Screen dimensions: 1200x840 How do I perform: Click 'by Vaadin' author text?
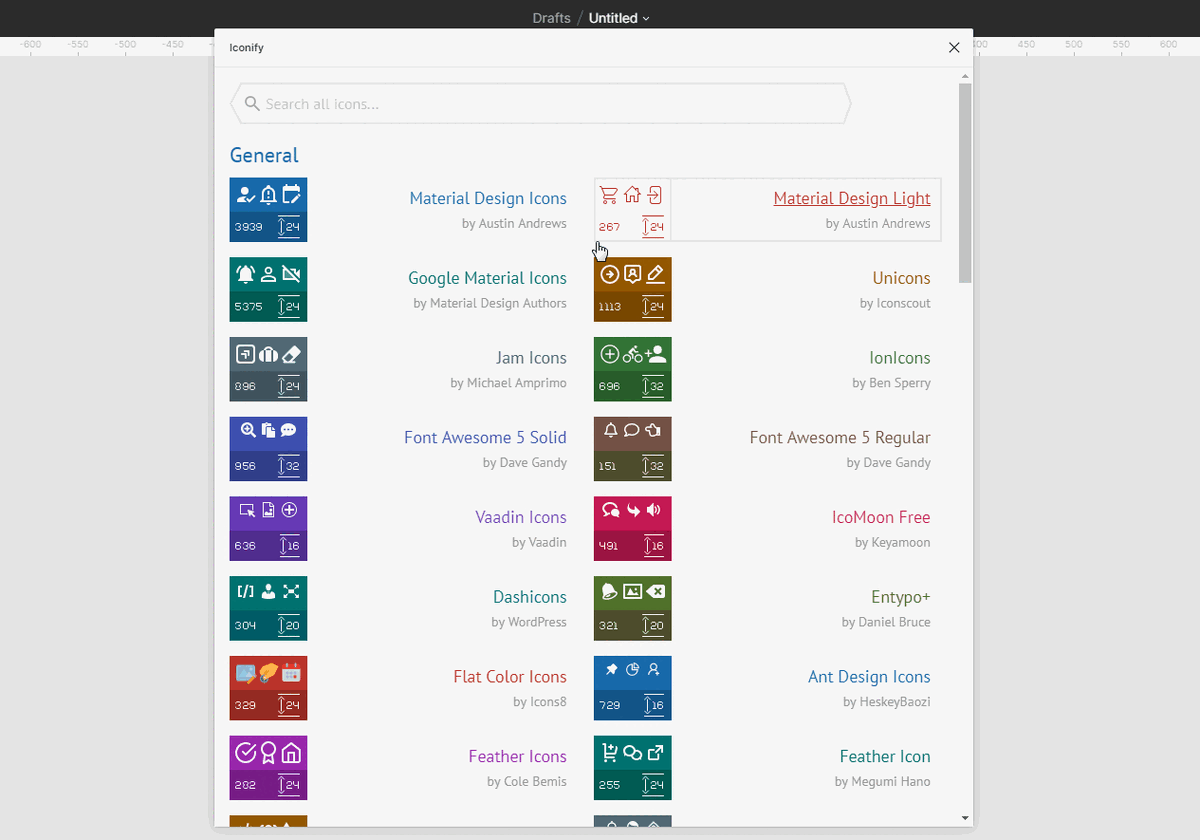[539, 542]
